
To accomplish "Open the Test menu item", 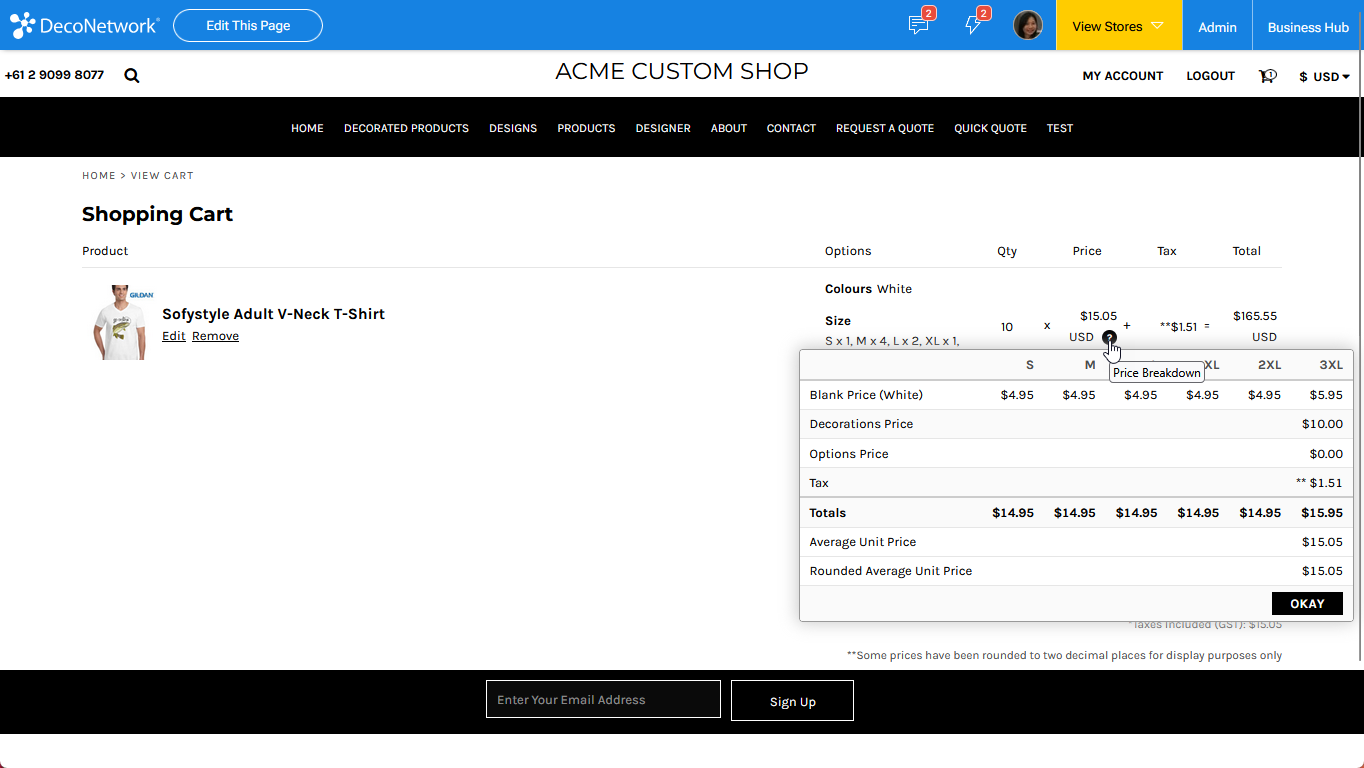I will pos(1060,128).
